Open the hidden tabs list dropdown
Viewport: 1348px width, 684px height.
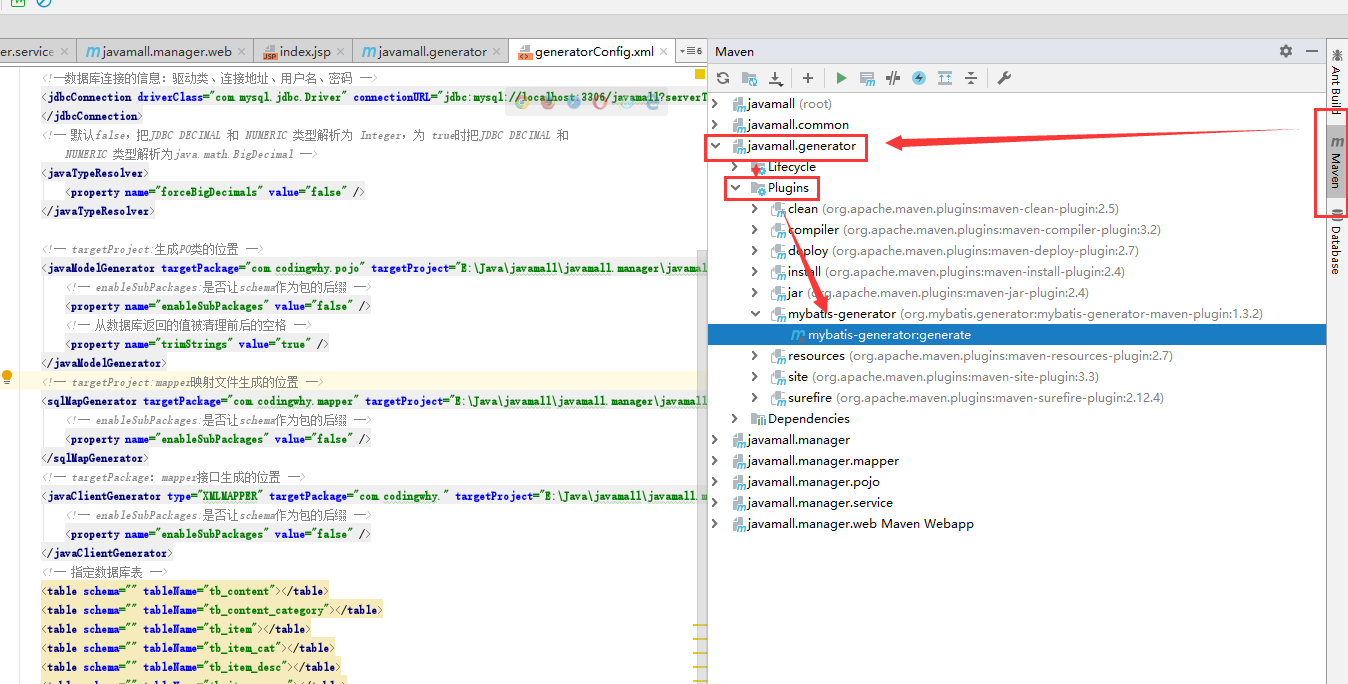tap(690, 51)
